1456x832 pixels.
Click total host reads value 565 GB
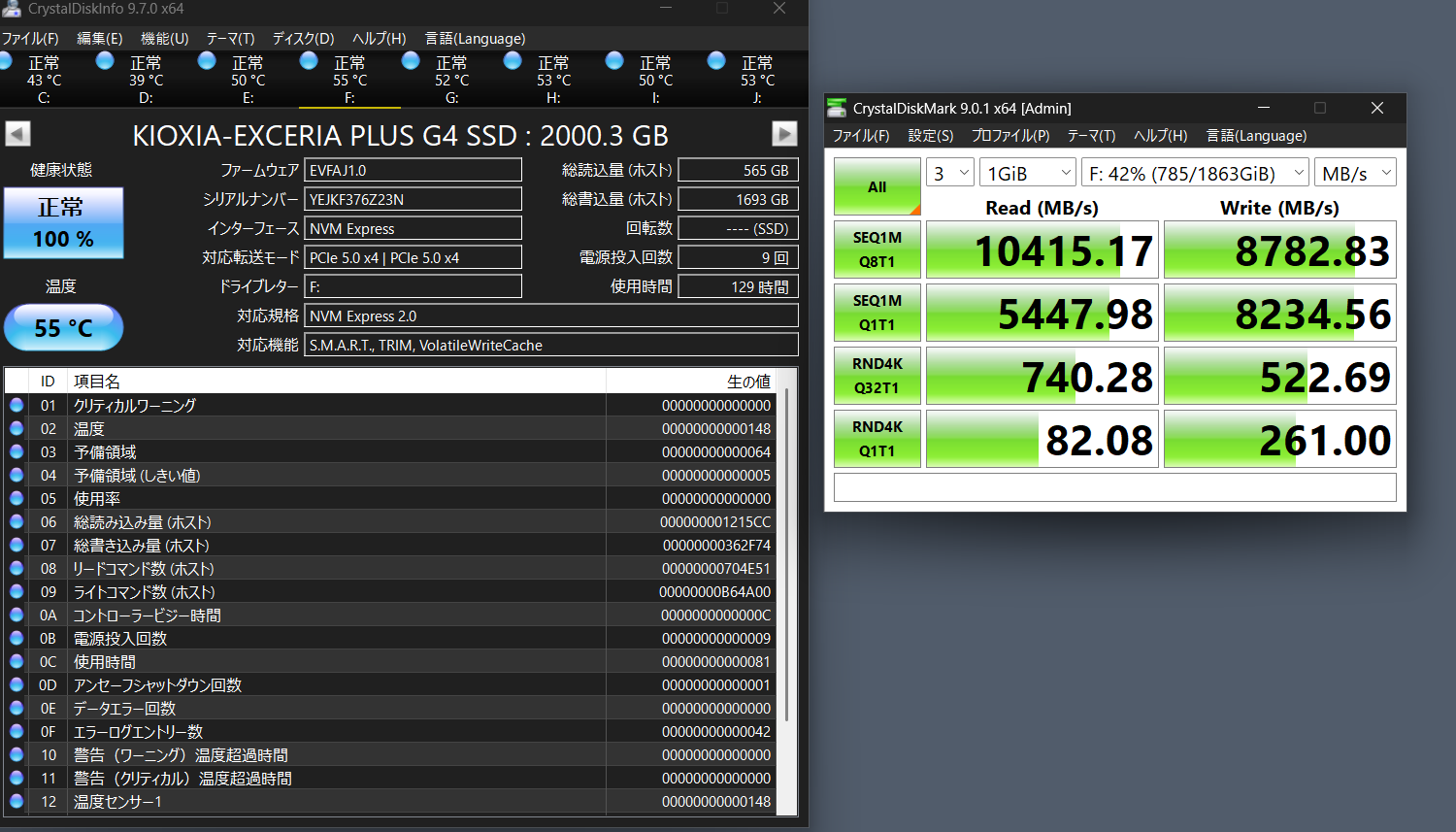738,170
